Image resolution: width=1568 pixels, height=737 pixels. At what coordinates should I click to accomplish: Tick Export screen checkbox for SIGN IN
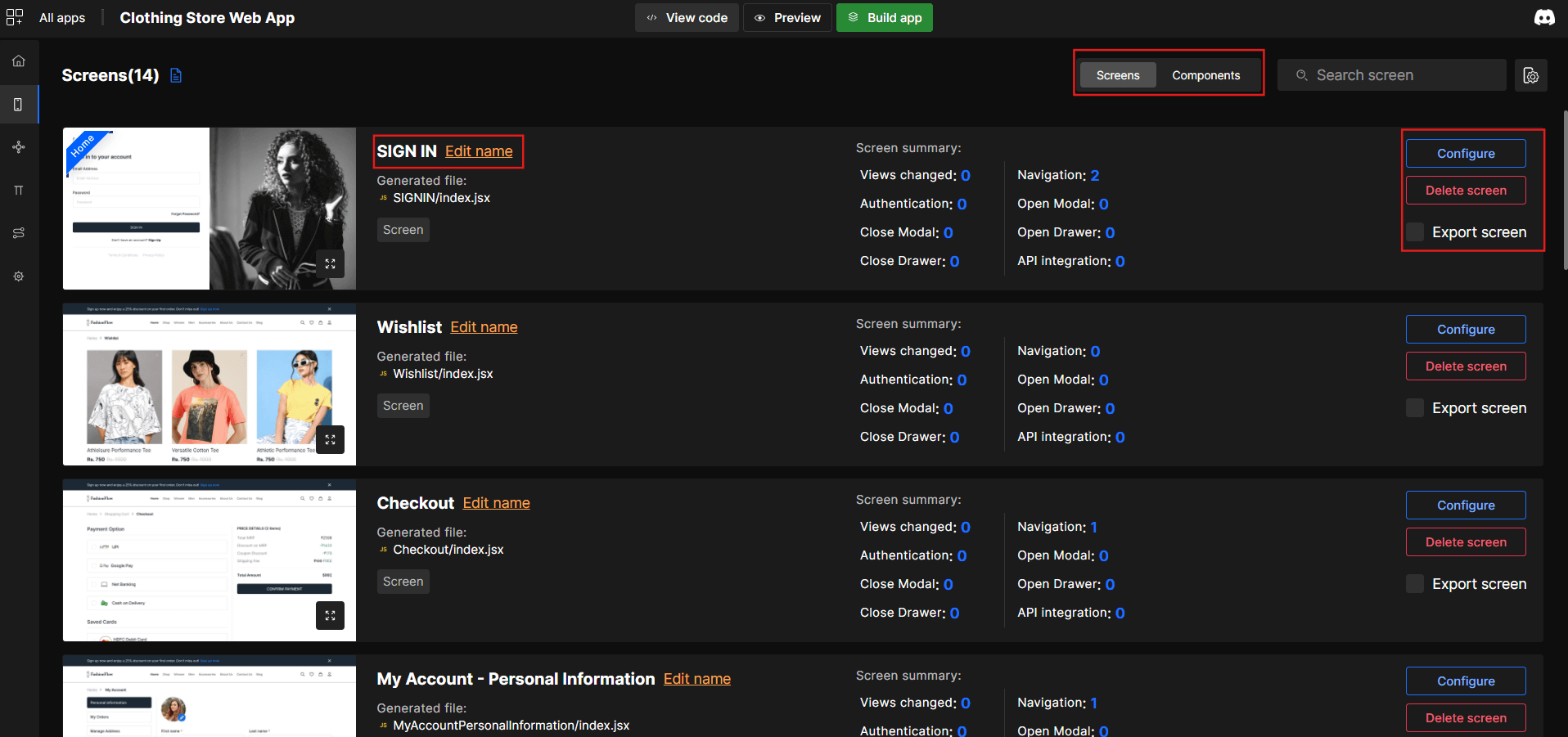[1415, 232]
